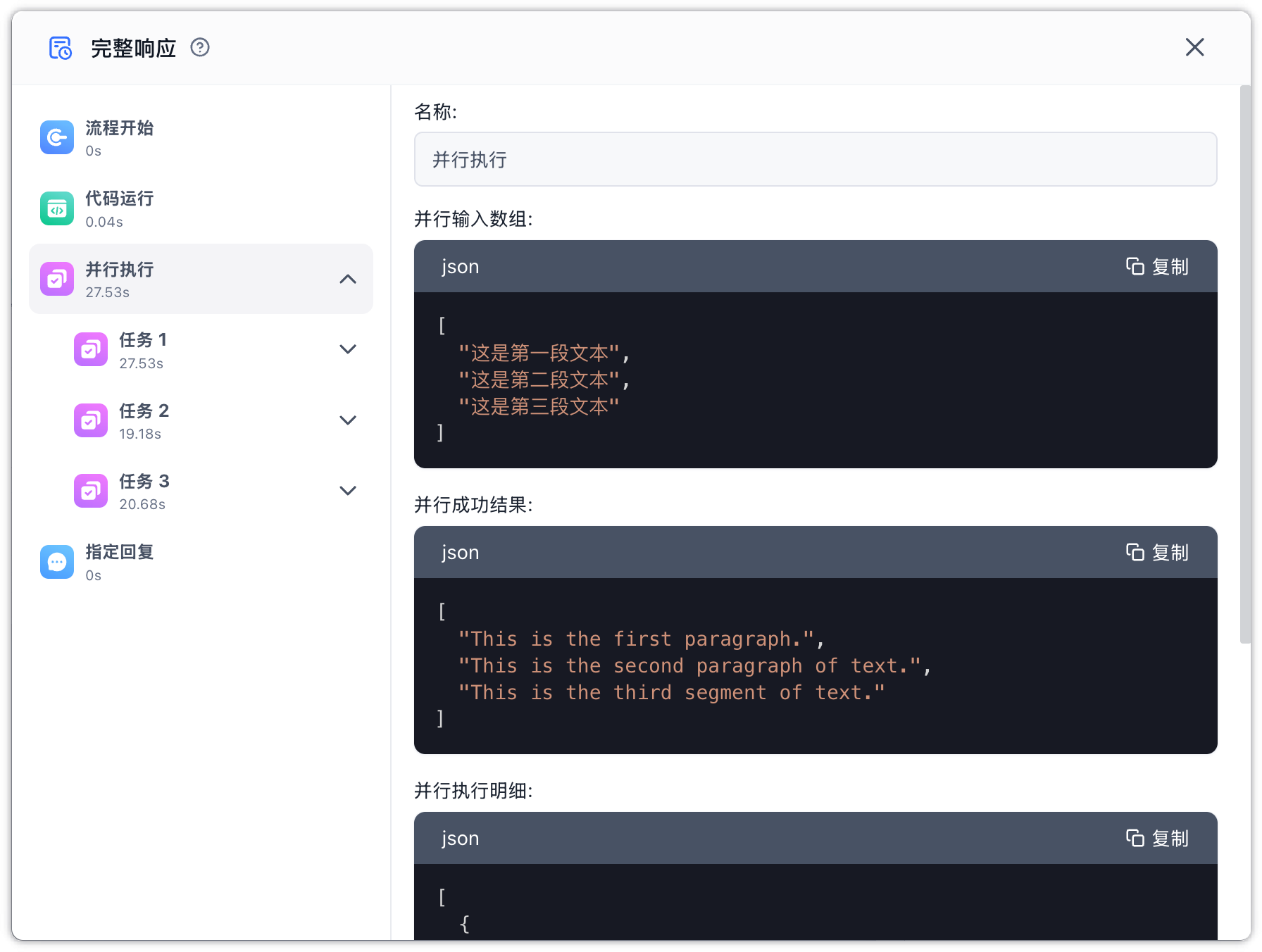Close the 完整响应 dialog

point(1194,47)
